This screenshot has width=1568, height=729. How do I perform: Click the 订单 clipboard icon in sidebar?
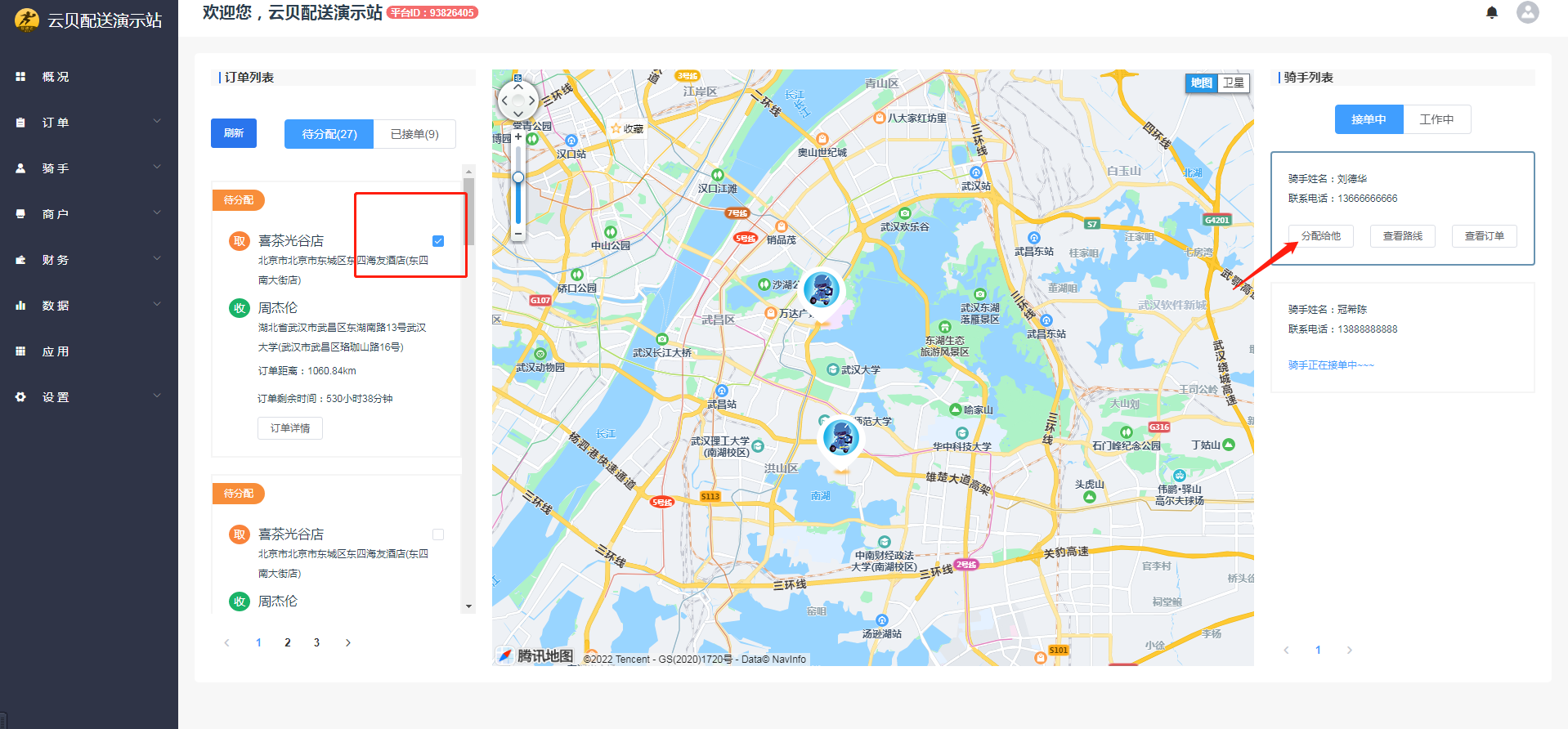click(x=20, y=123)
